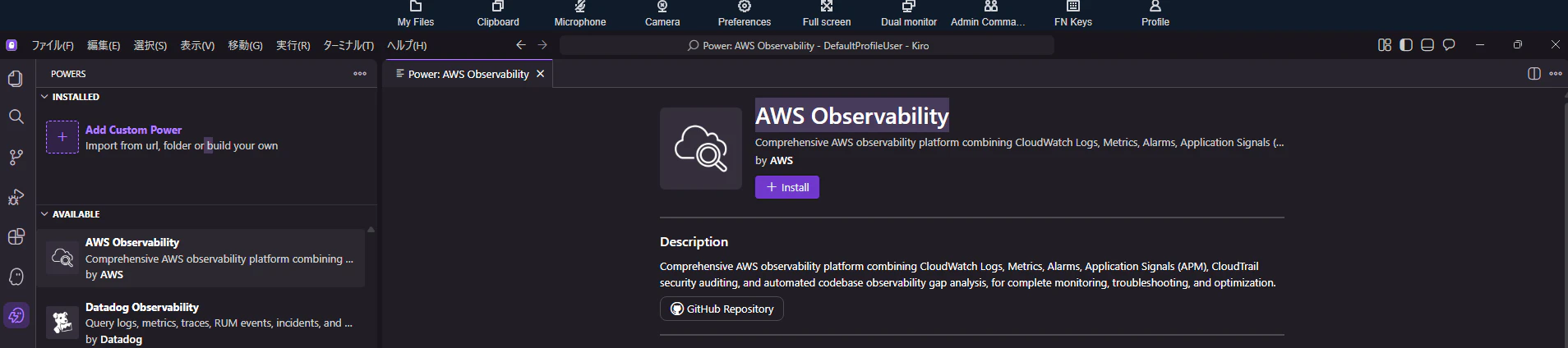The width and height of the screenshot is (1568, 348).
Task: Toggle the primary side bar
Action: [x=1406, y=45]
